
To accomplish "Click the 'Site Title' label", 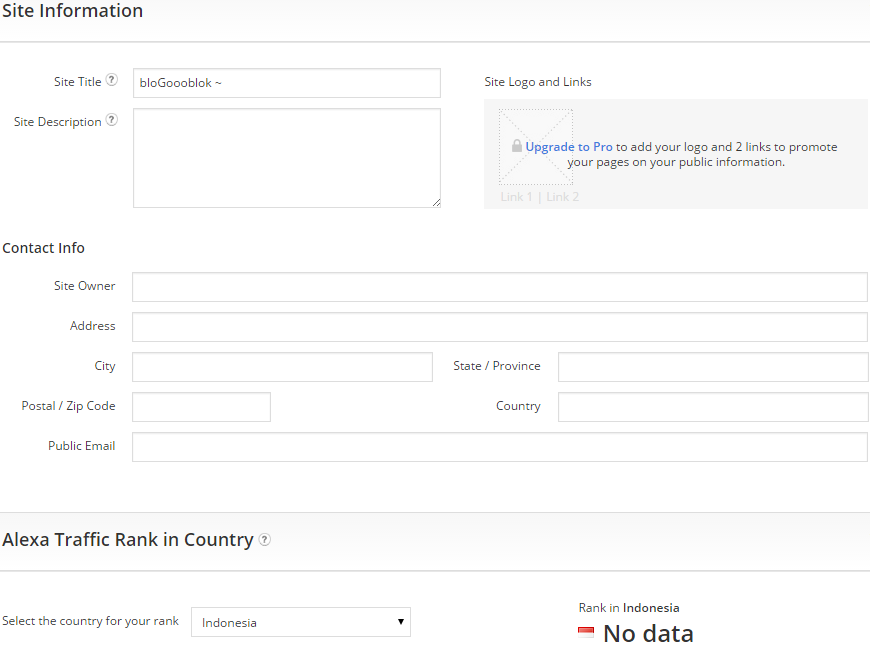I will pyautogui.click(x=78, y=82).
